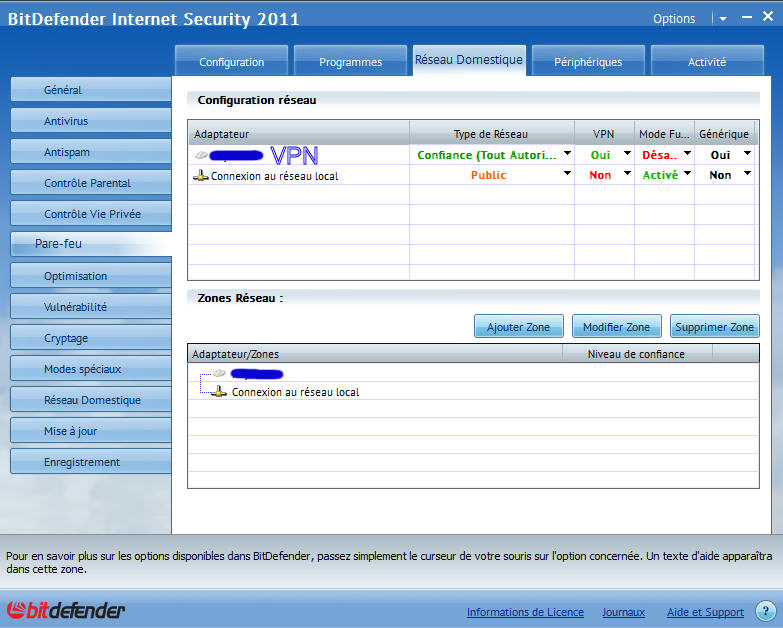The width and height of the screenshot is (783, 628).
Task: Click the BitDefender logo at bottom left
Action: point(65,610)
